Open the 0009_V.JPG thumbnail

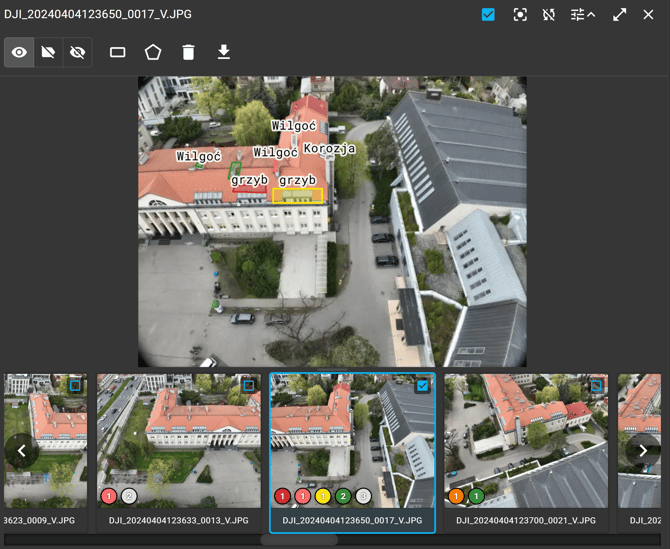pyautogui.click(x=45, y=440)
